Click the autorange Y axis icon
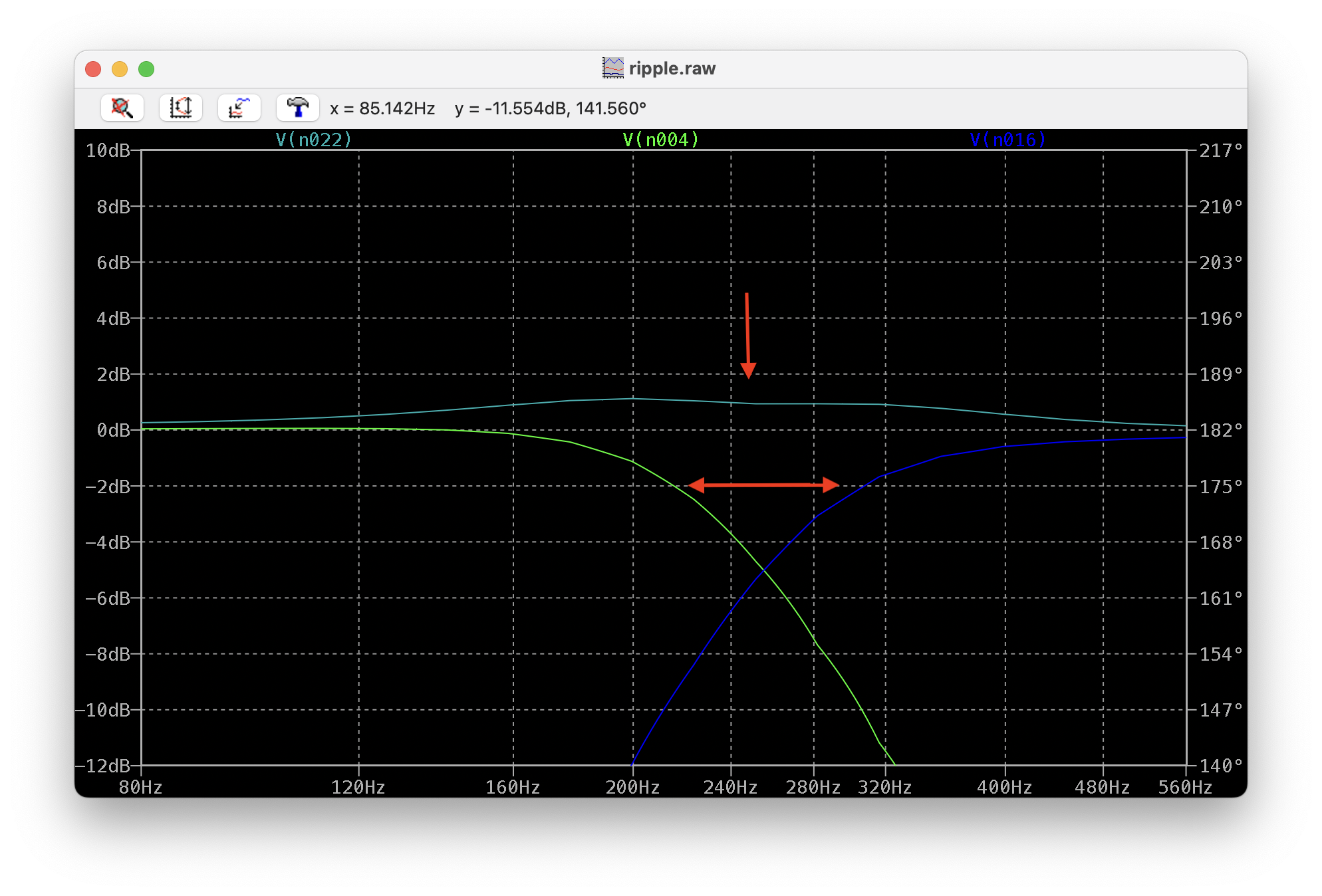 181,108
